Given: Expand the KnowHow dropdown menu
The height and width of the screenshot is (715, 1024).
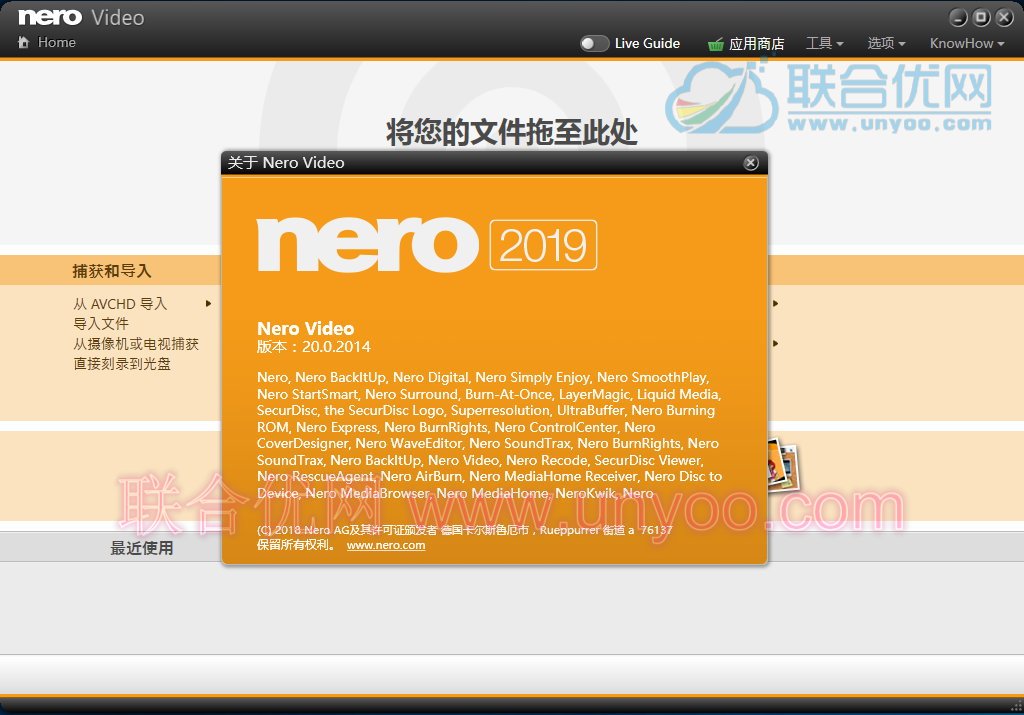Looking at the screenshot, I should [967, 43].
